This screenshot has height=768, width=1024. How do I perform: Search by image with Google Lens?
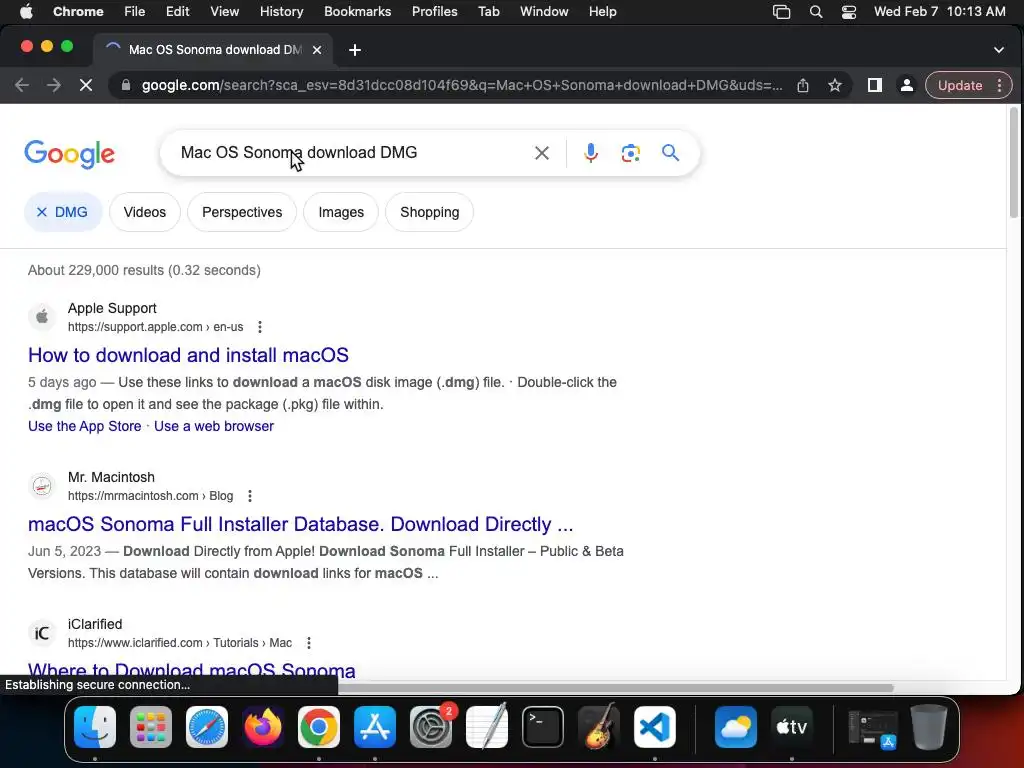630,153
